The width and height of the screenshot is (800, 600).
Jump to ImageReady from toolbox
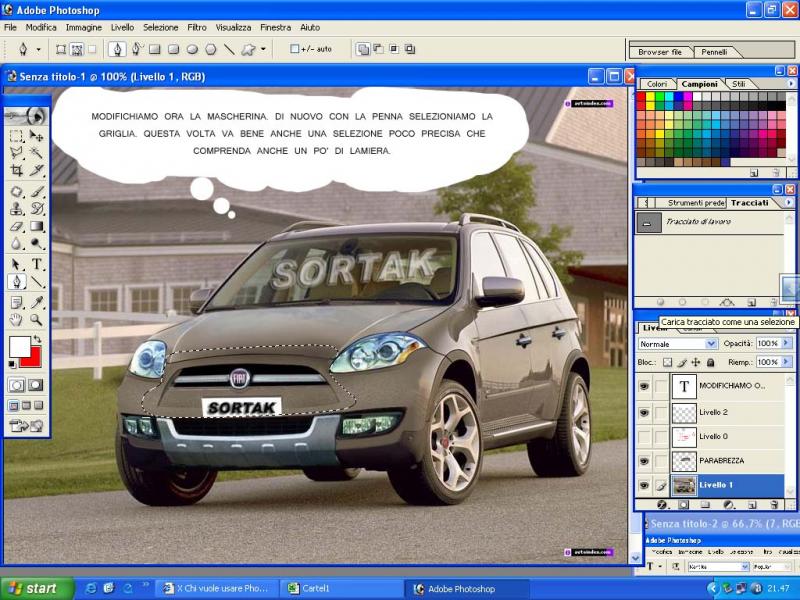pyautogui.click(x=26, y=425)
